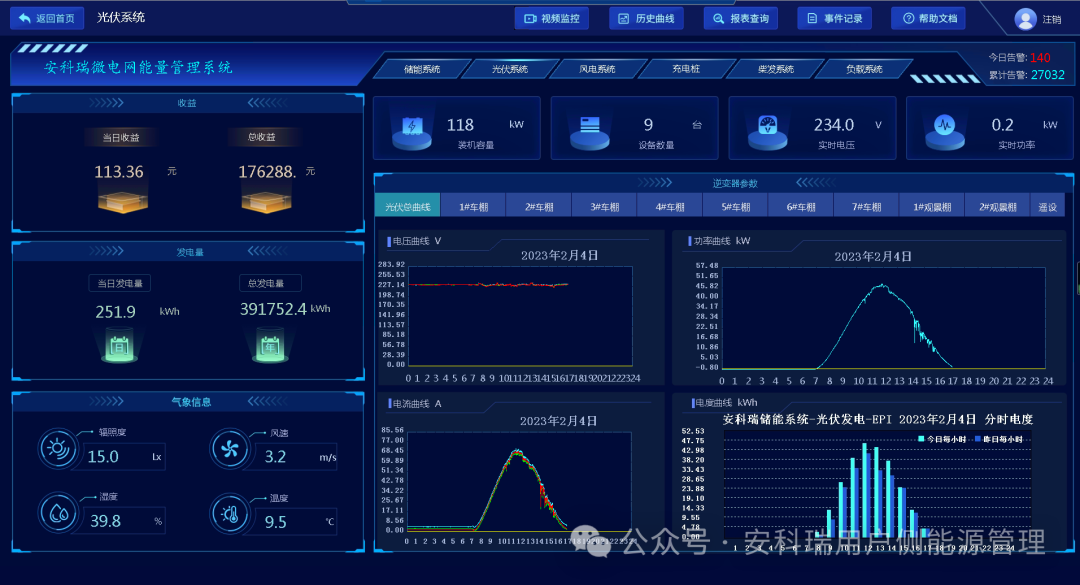Select 遥设 remote setting tab
Screen dimensions: 1080x585
pos(1048,207)
